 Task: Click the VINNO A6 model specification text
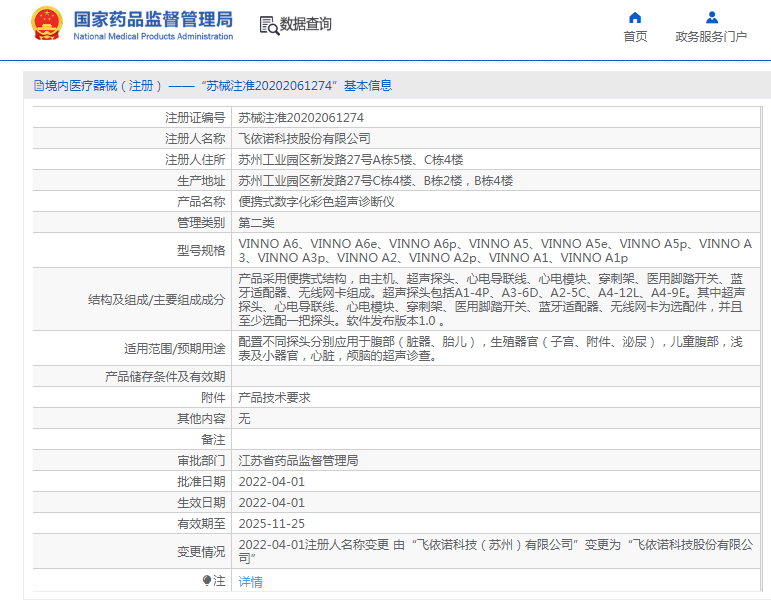pyautogui.click(x=495, y=251)
